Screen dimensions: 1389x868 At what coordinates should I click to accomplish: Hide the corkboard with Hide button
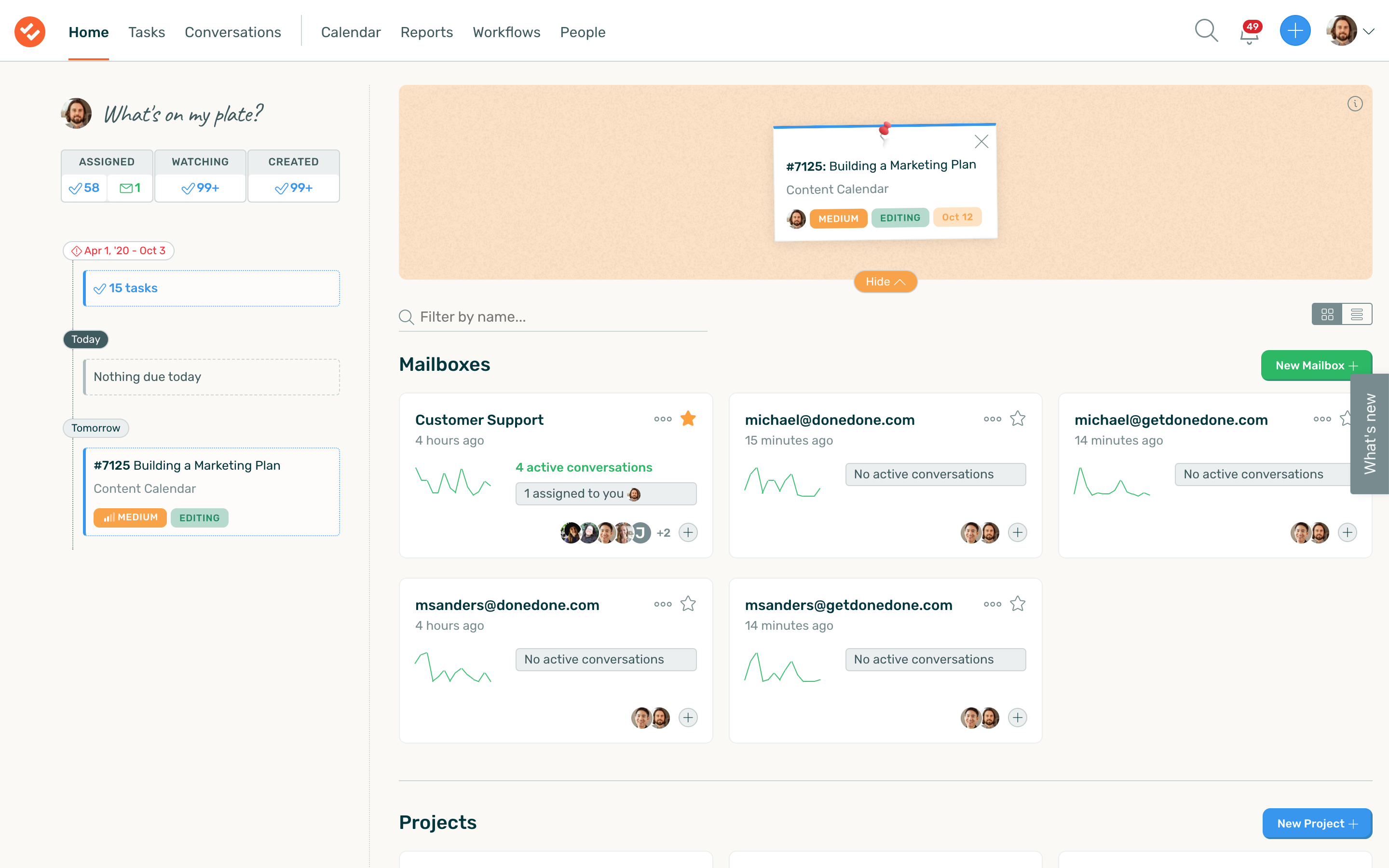[885, 281]
